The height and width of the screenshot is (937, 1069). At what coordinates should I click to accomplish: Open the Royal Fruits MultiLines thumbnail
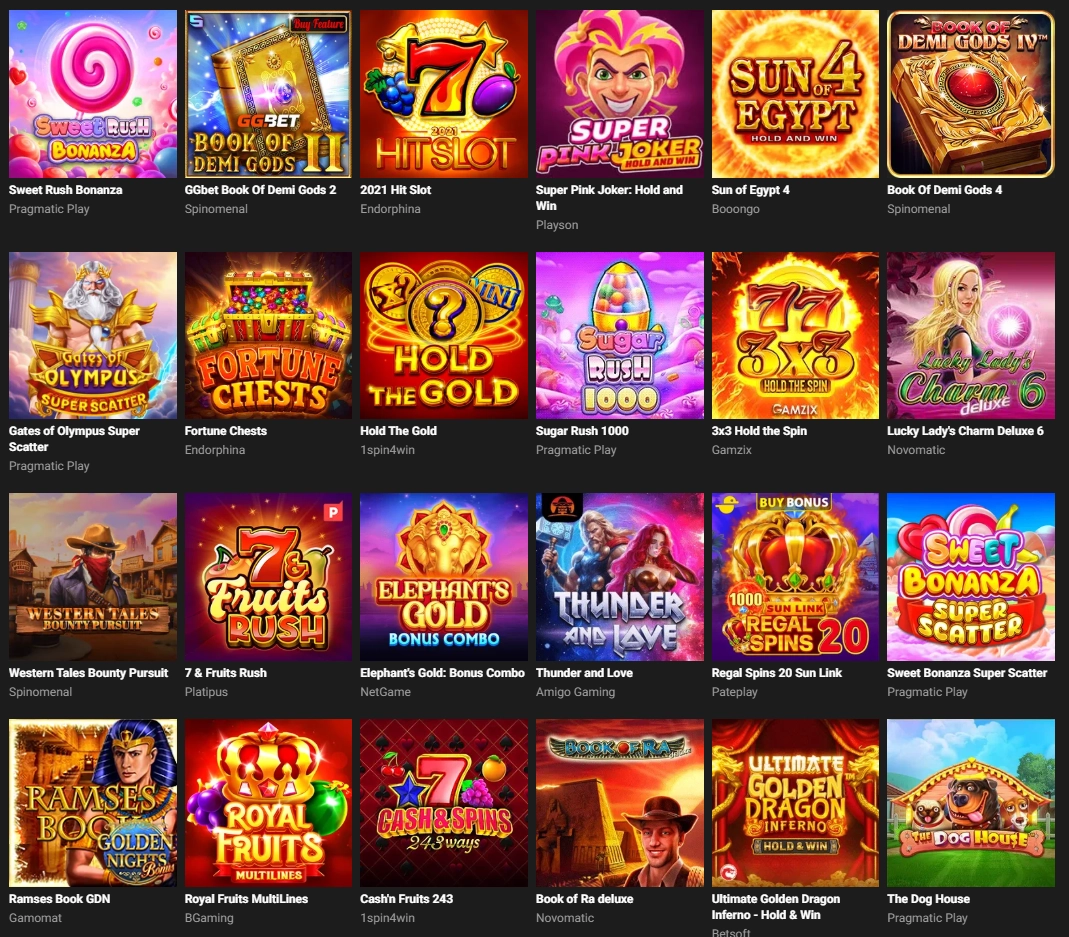click(x=269, y=803)
